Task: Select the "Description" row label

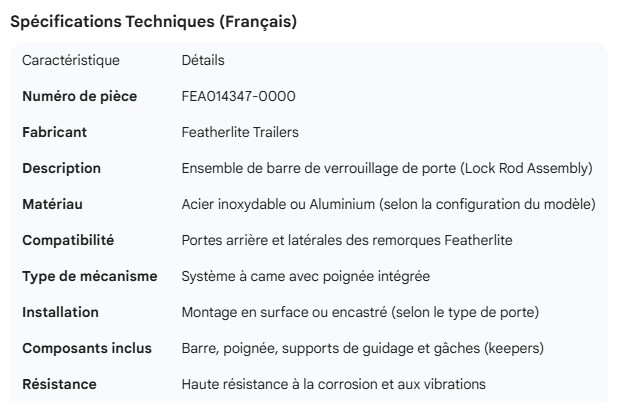Action: pos(62,168)
